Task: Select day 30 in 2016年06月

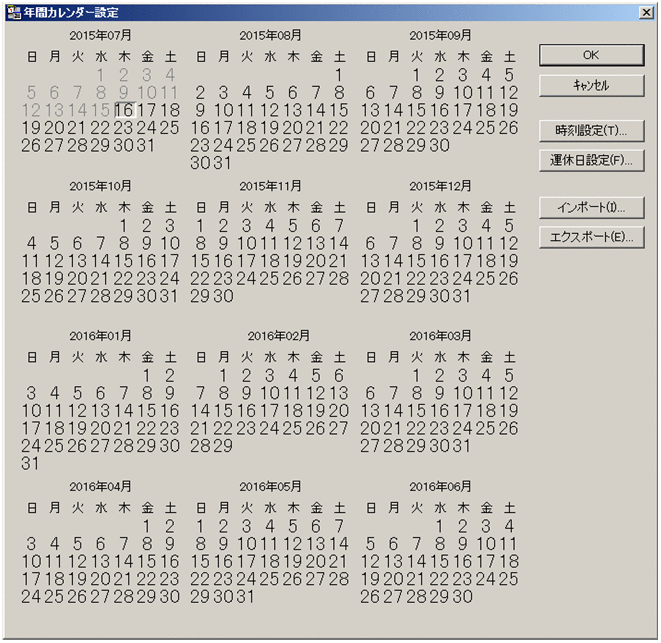Action: click(x=463, y=597)
